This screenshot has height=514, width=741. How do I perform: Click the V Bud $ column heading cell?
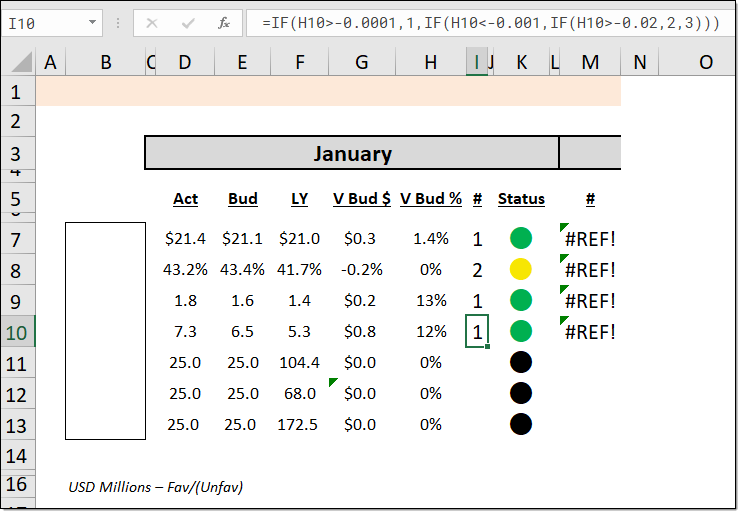click(362, 198)
